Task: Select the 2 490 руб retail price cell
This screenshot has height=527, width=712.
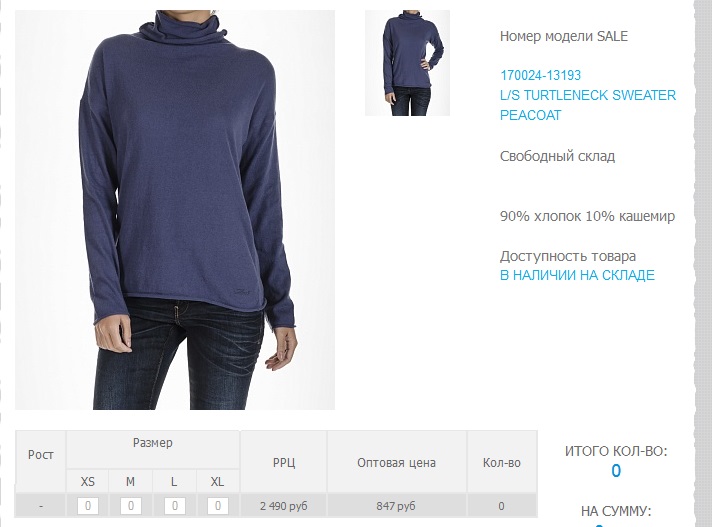Action: point(284,506)
